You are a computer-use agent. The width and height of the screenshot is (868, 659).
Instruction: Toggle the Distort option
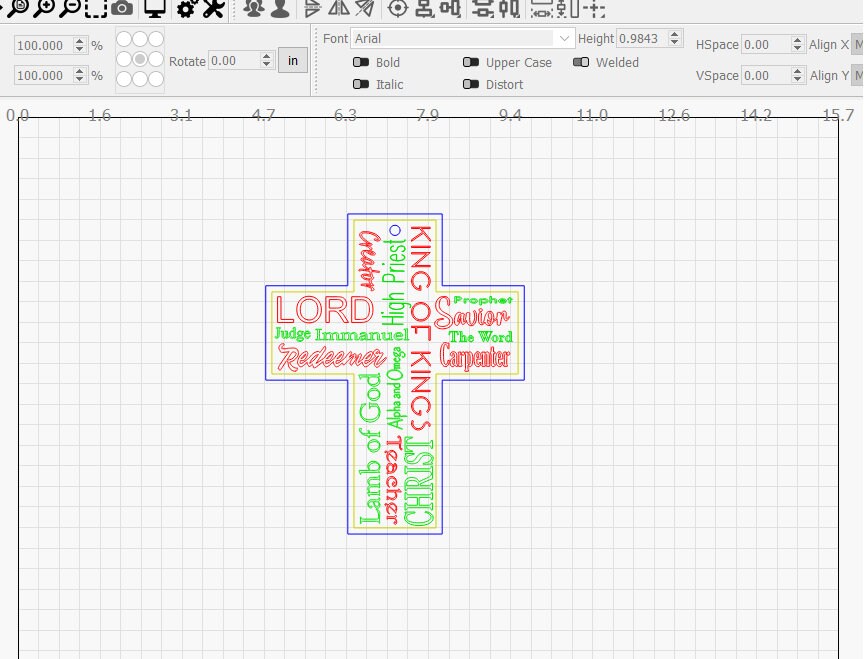[x=472, y=84]
